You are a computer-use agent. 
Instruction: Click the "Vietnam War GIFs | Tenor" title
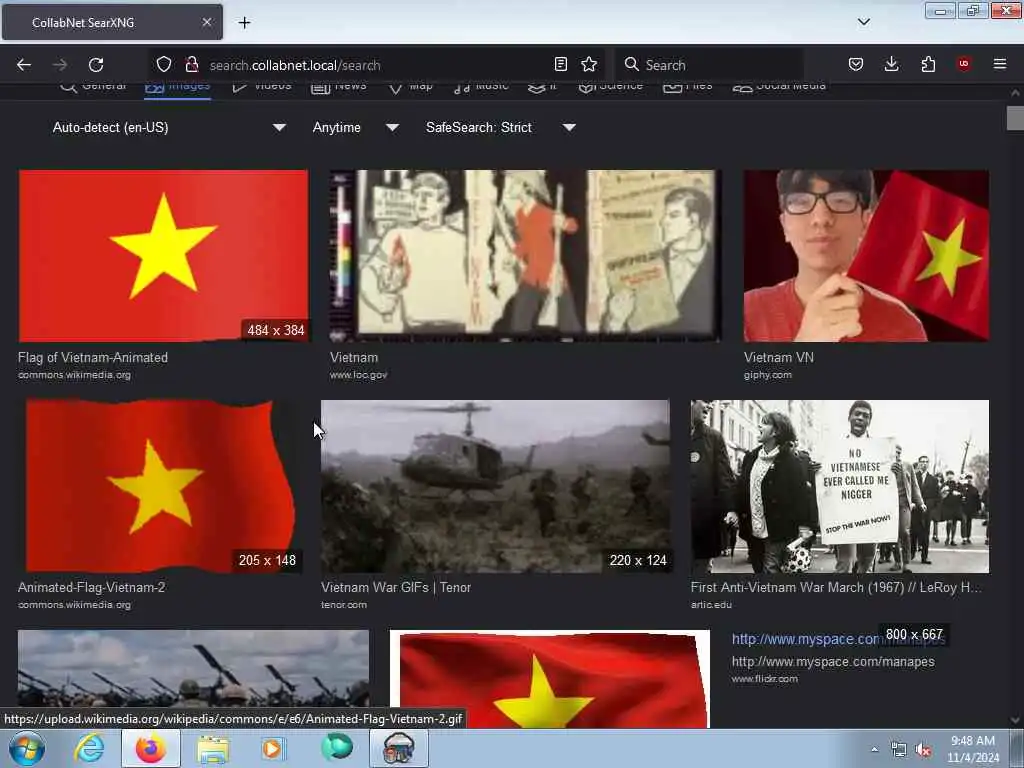click(x=396, y=587)
